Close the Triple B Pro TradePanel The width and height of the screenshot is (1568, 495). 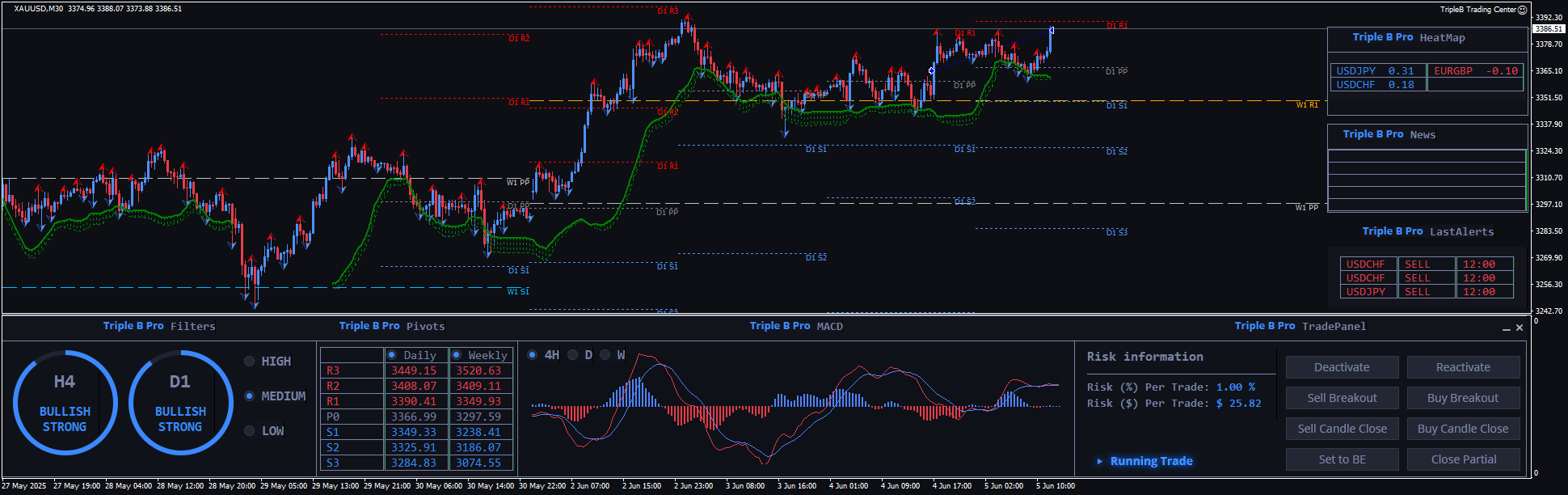click(x=1520, y=328)
